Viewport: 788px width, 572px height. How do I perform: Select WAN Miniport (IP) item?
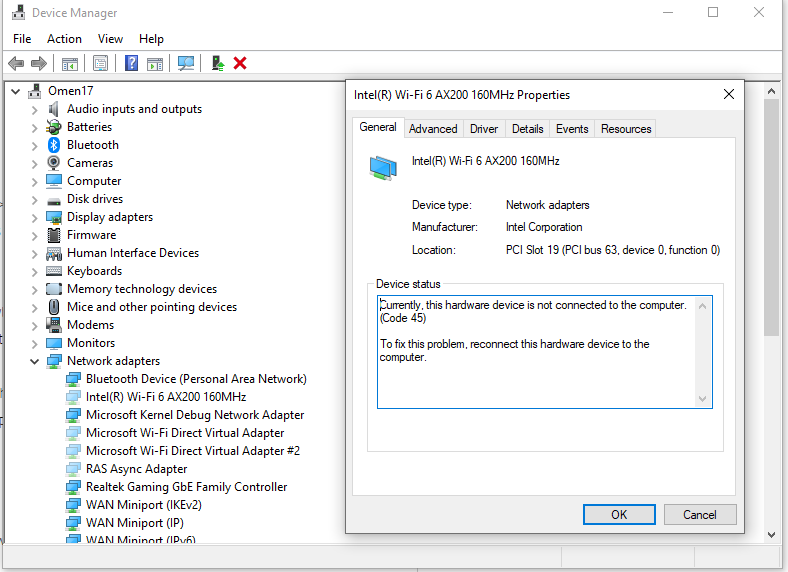pyautogui.click(x=135, y=523)
